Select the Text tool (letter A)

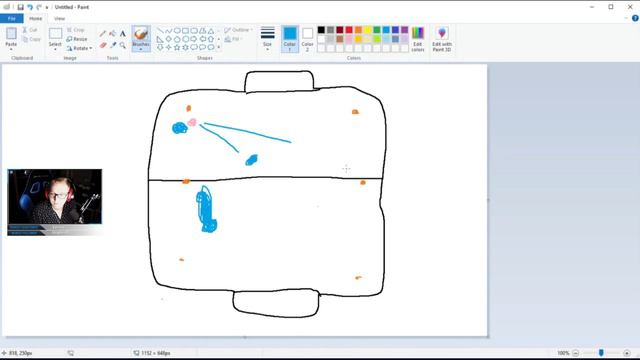pyautogui.click(x=122, y=33)
